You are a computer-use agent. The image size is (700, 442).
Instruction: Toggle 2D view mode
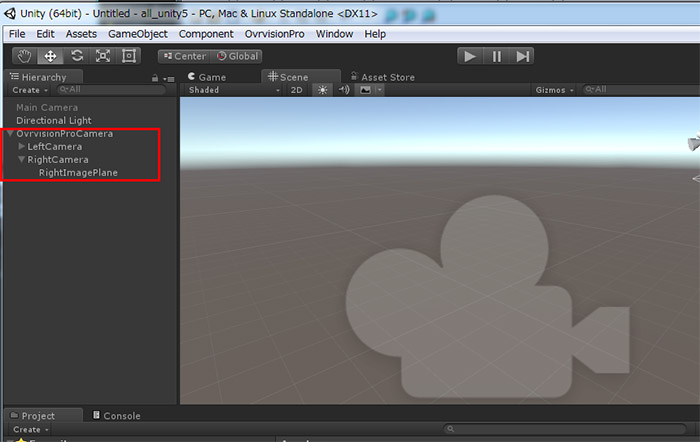[296, 90]
